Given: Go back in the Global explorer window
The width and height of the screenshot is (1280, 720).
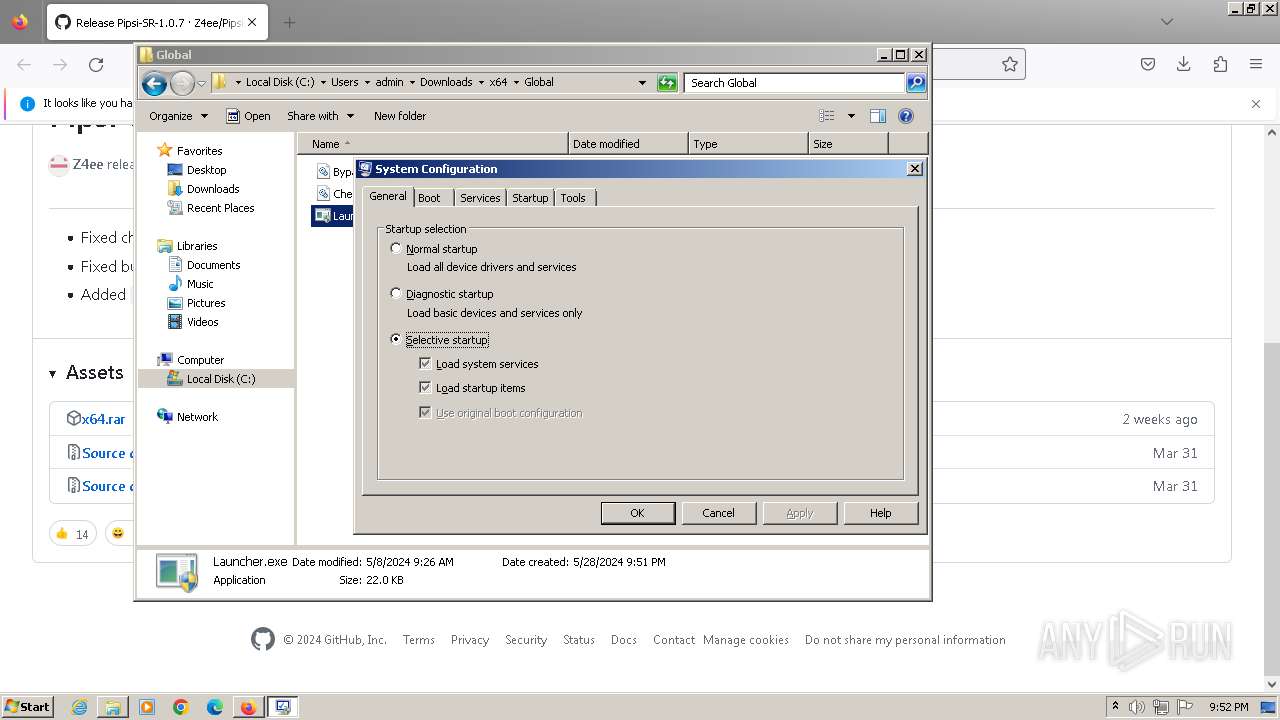Looking at the screenshot, I should (x=154, y=83).
